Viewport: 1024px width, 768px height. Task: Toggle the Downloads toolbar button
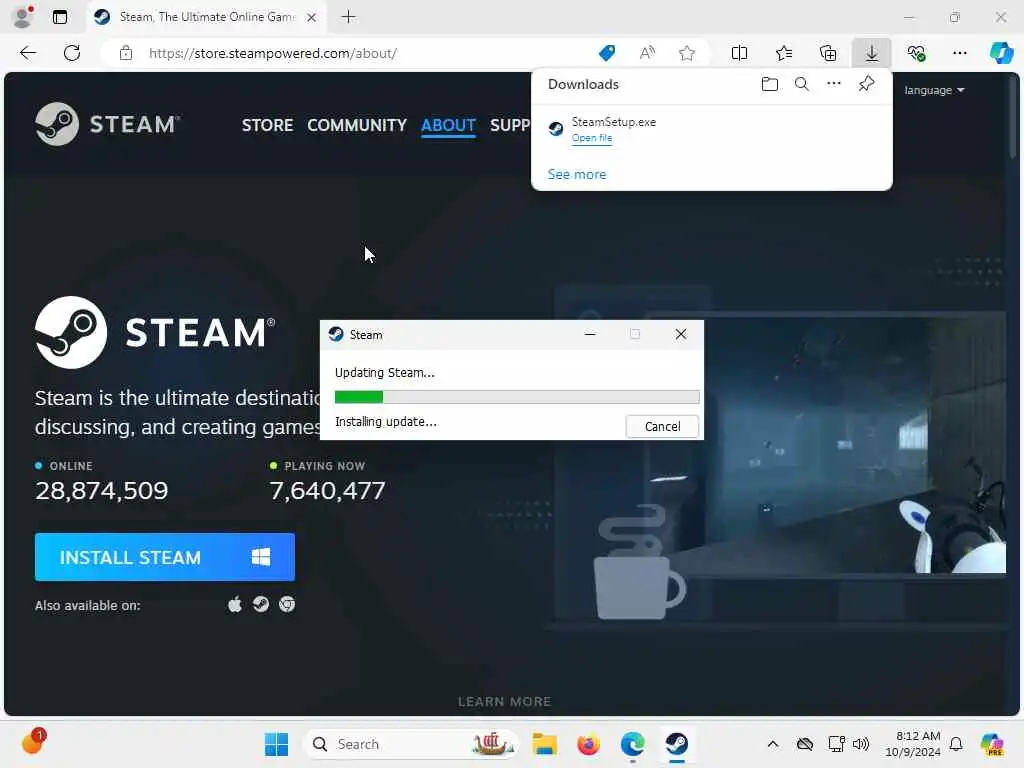(x=871, y=53)
